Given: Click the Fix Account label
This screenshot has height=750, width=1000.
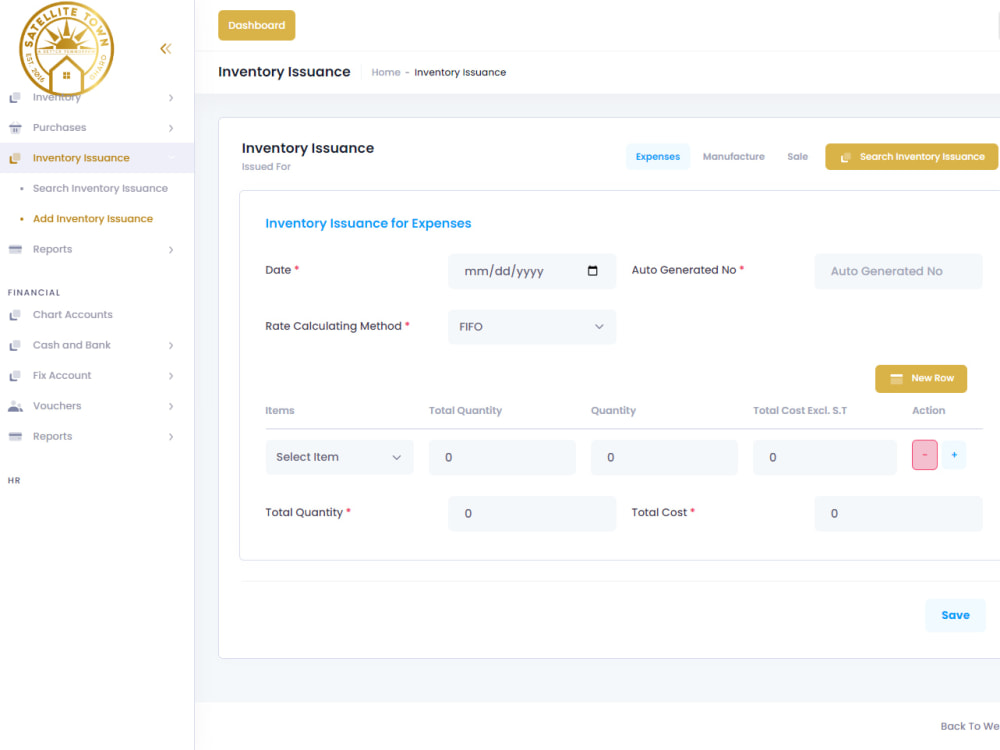Looking at the screenshot, I should point(62,376).
